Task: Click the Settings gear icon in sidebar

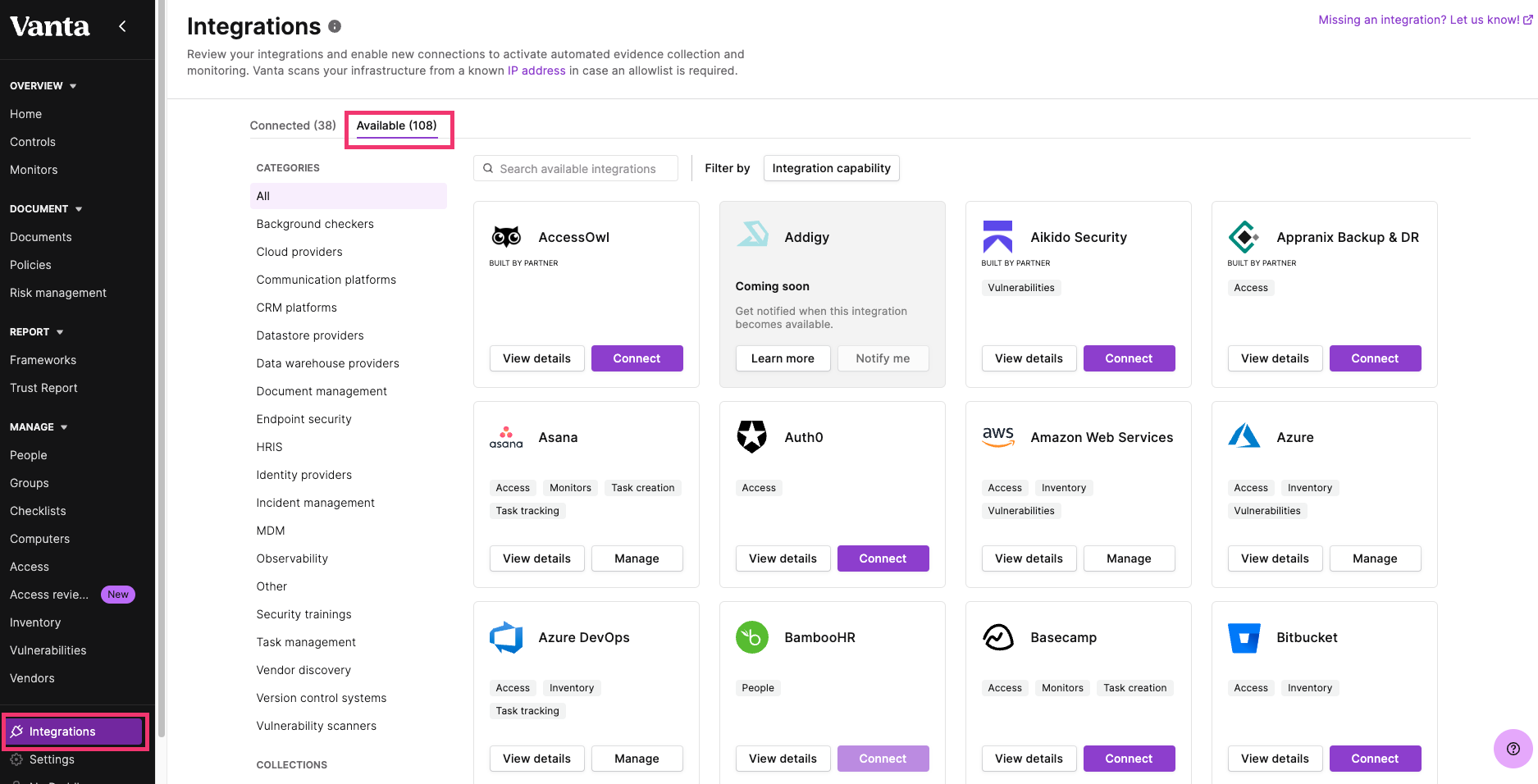Action: 16,759
